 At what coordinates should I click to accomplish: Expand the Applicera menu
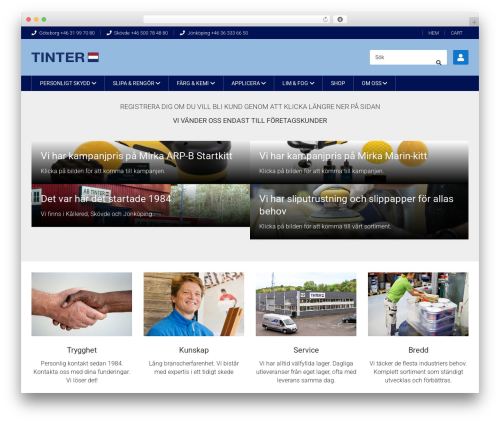[248, 83]
